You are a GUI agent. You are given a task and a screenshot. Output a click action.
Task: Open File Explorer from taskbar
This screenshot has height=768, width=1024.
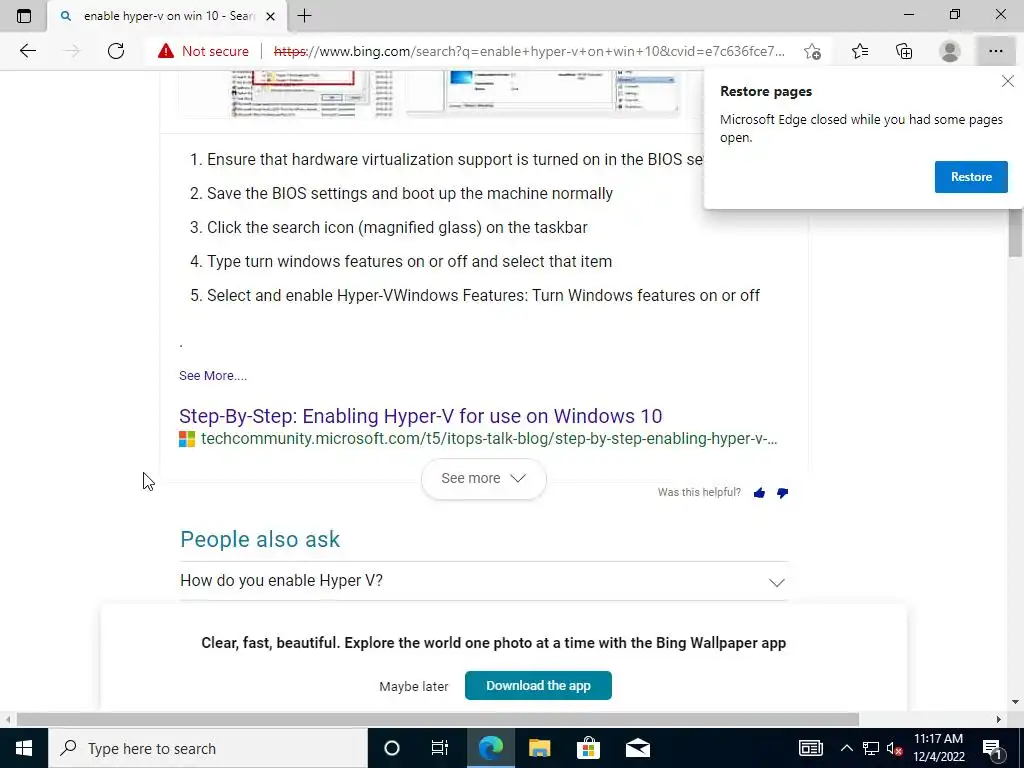coord(539,748)
